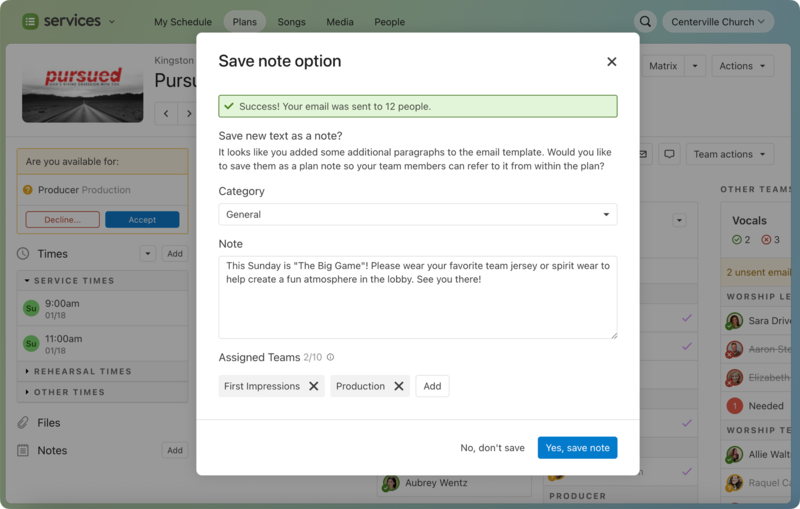Remove the First Impressions team tag
This screenshot has width=800, height=509.
(x=313, y=386)
